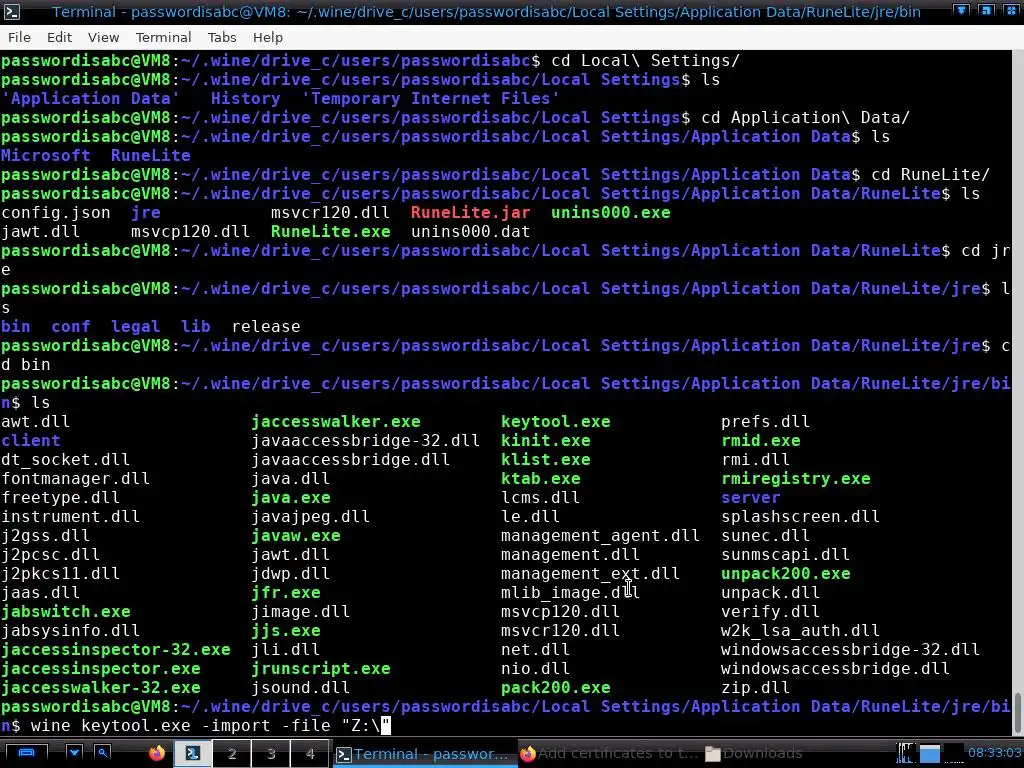Click the ktab.exe file name

[541, 479]
